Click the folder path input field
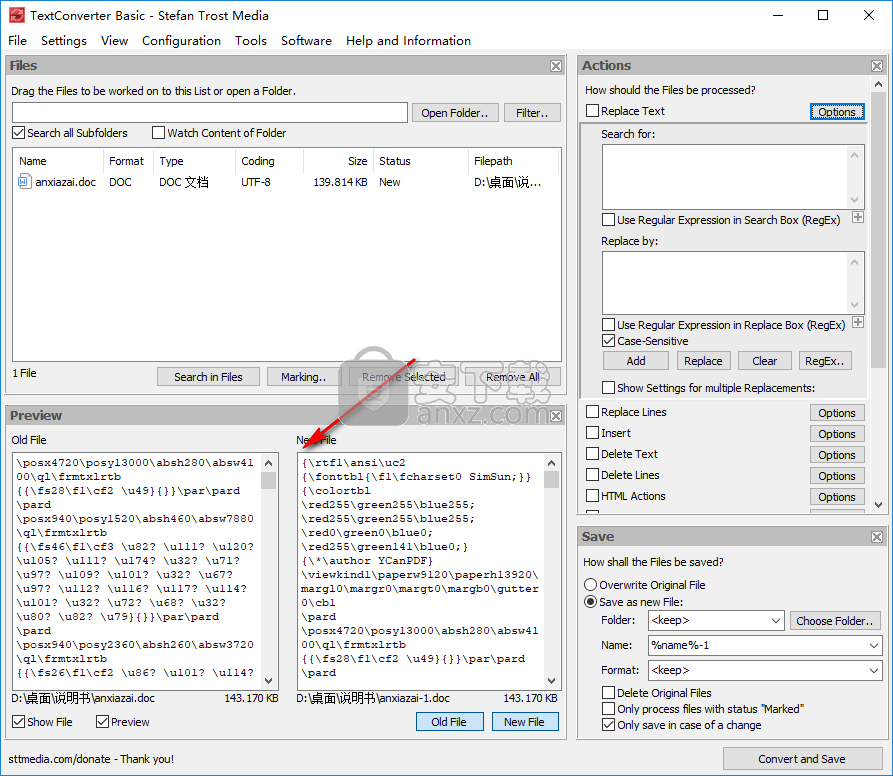This screenshot has width=893, height=776. (210, 112)
